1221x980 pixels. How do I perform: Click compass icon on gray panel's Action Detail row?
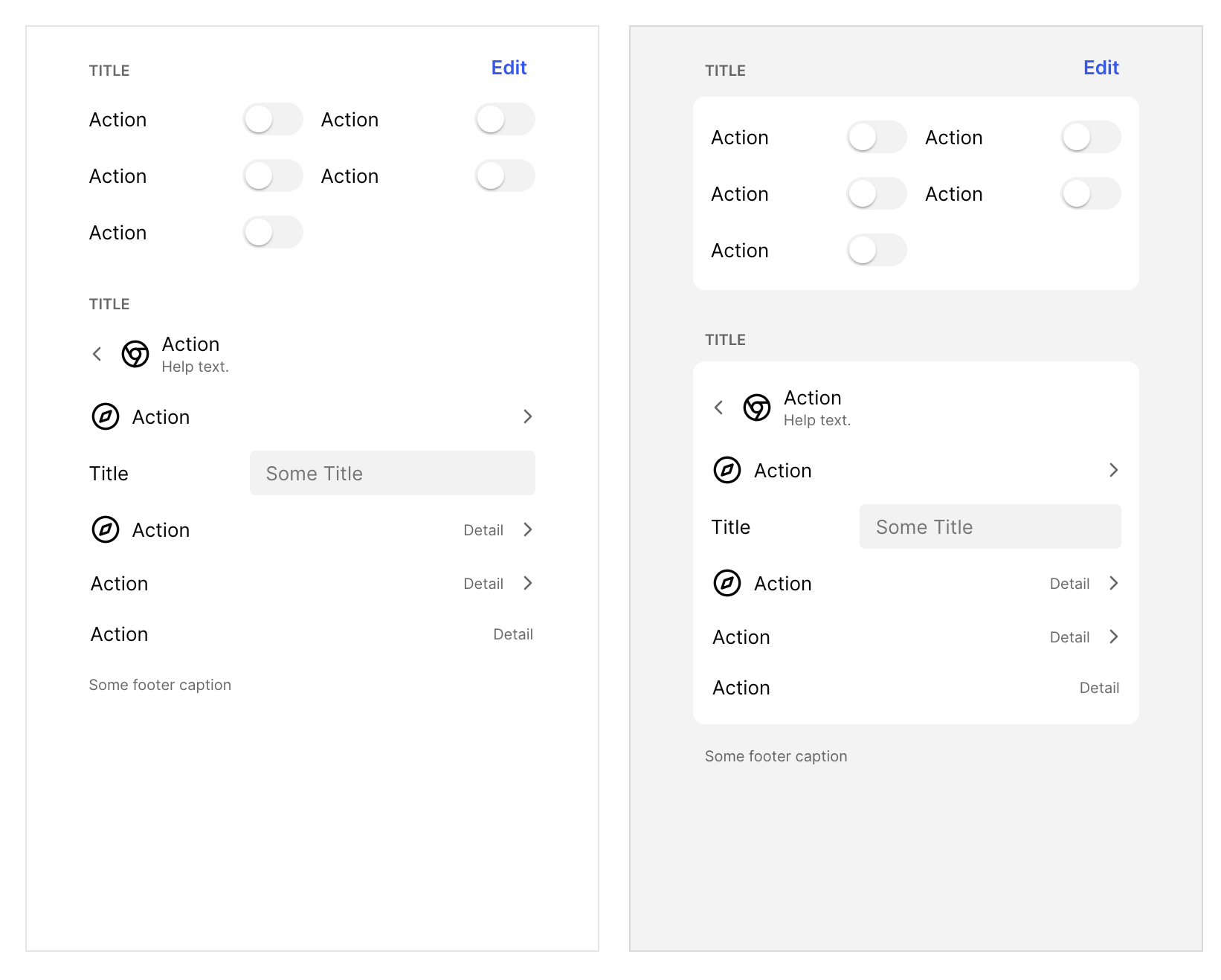pyautogui.click(x=728, y=583)
